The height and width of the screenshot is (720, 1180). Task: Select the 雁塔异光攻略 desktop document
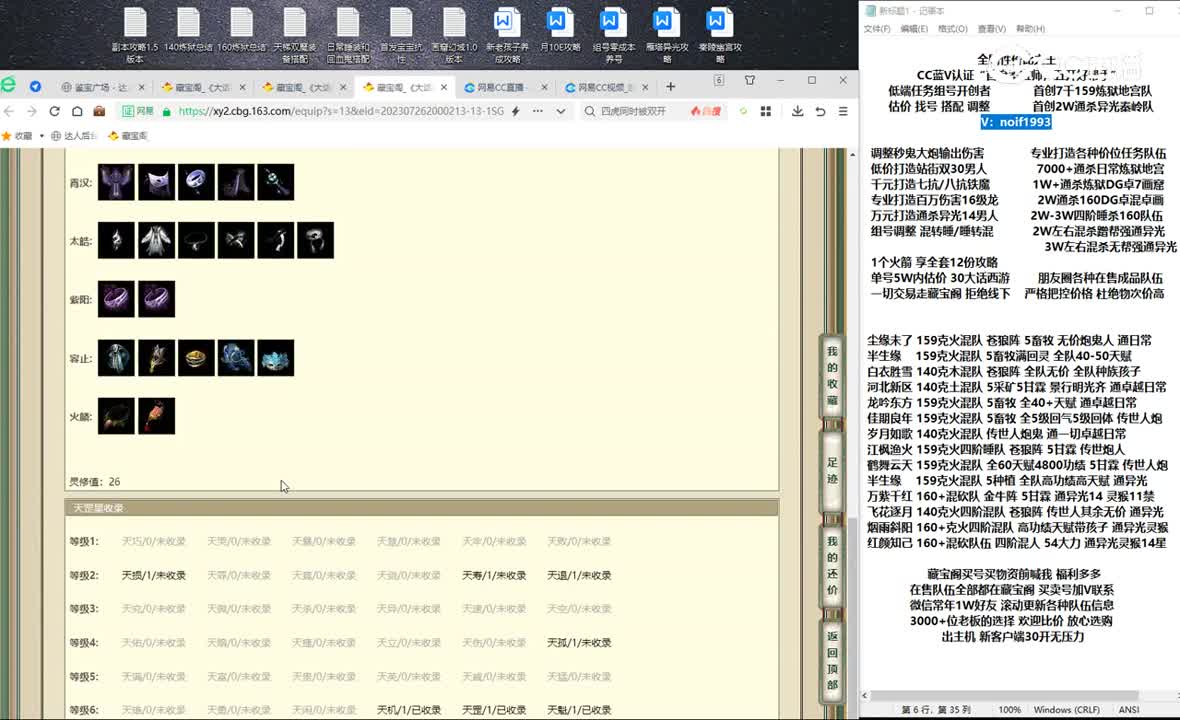point(667,35)
